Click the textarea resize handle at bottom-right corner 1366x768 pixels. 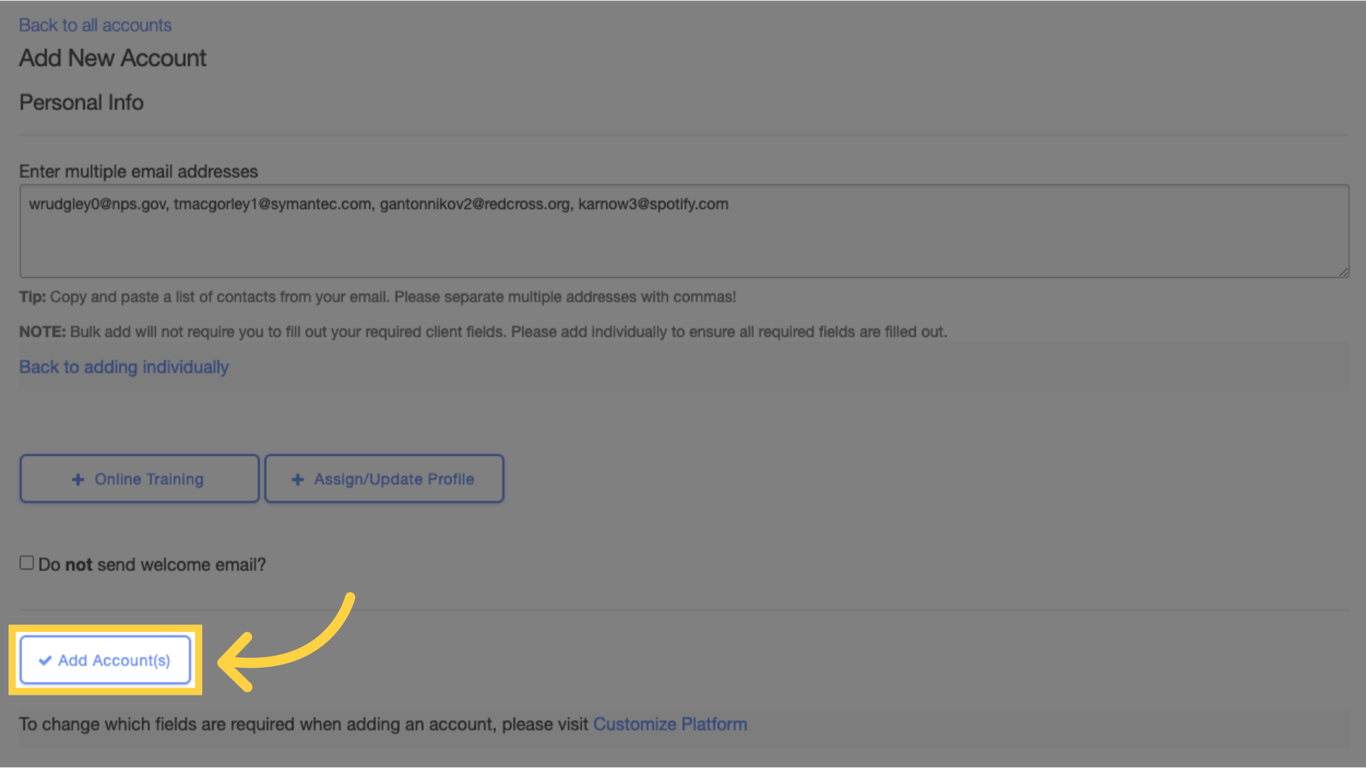1344,271
